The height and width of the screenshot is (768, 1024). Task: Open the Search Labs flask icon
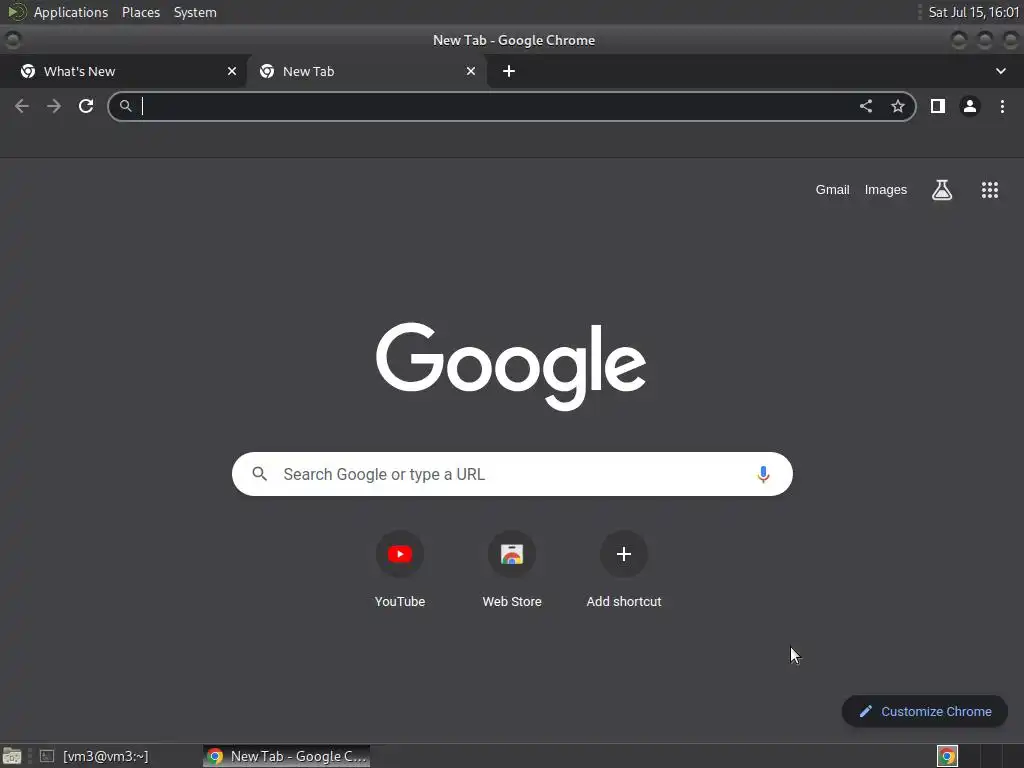tap(942, 190)
